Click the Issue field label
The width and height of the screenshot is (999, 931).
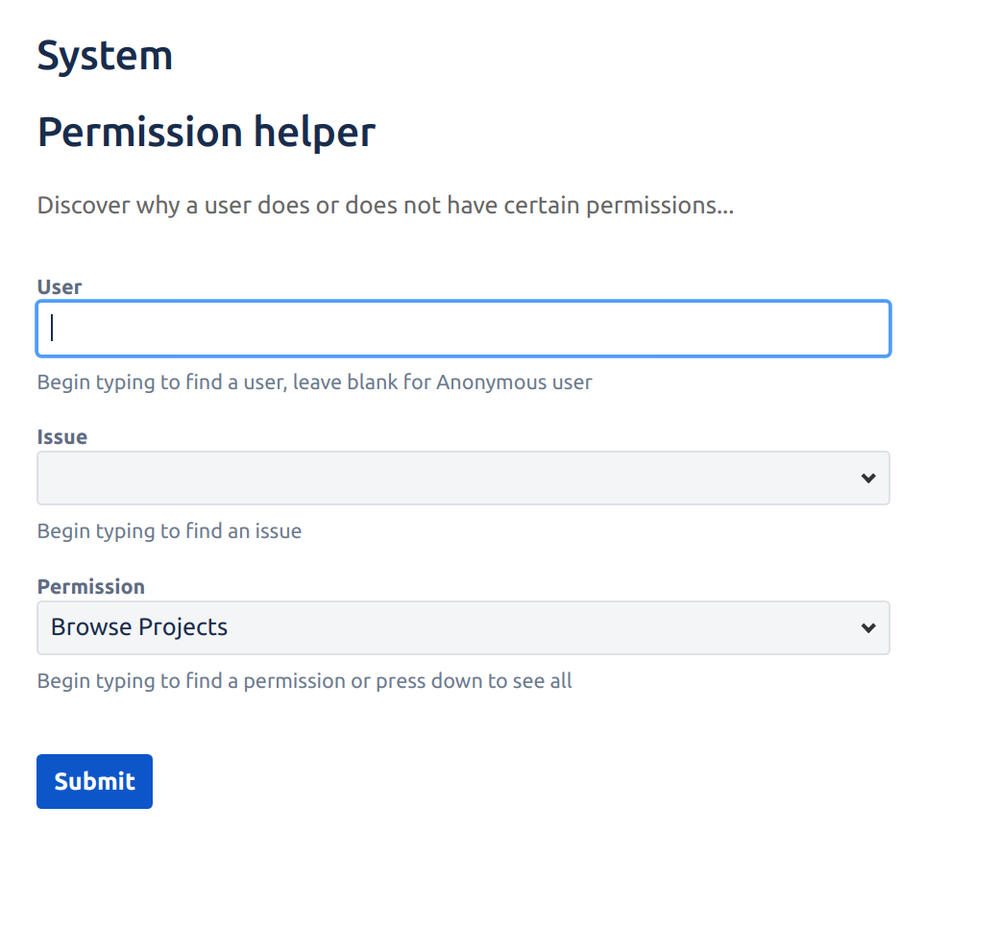(x=62, y=437)
